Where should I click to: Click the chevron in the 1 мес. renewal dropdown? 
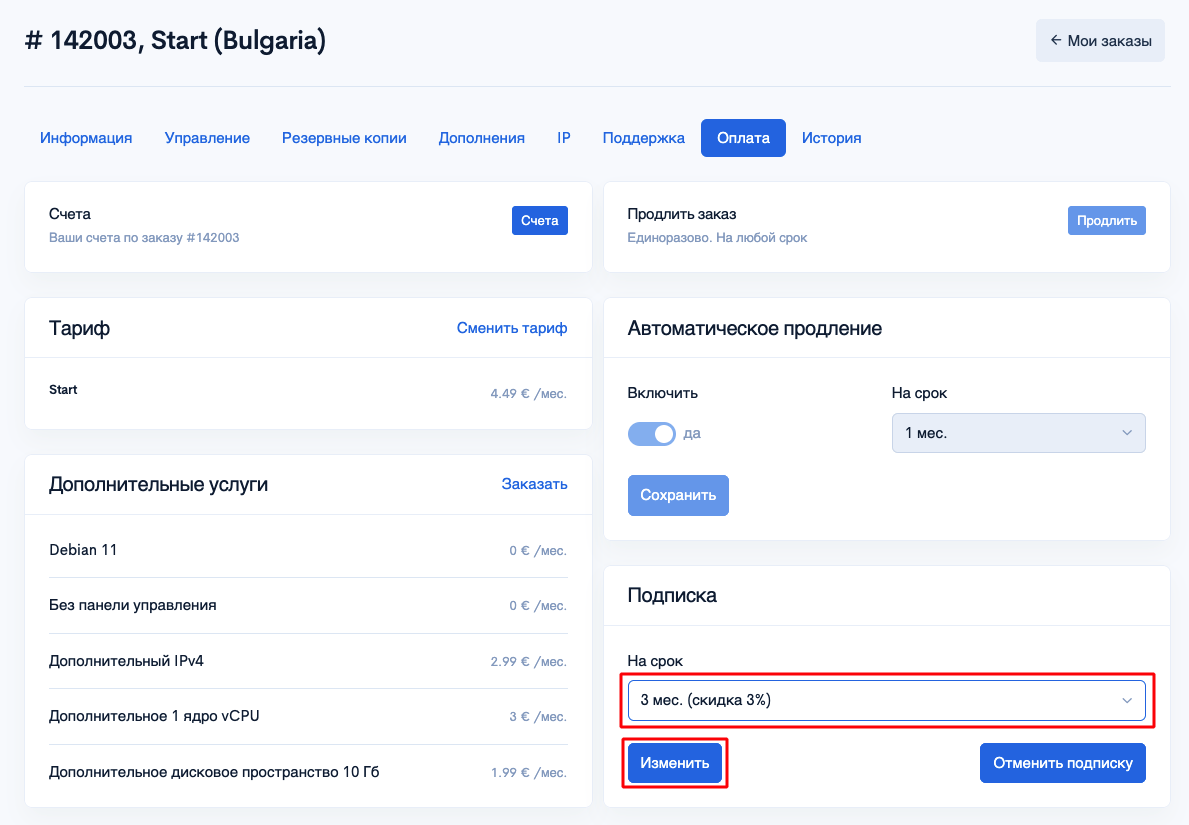coord(1127,433)
